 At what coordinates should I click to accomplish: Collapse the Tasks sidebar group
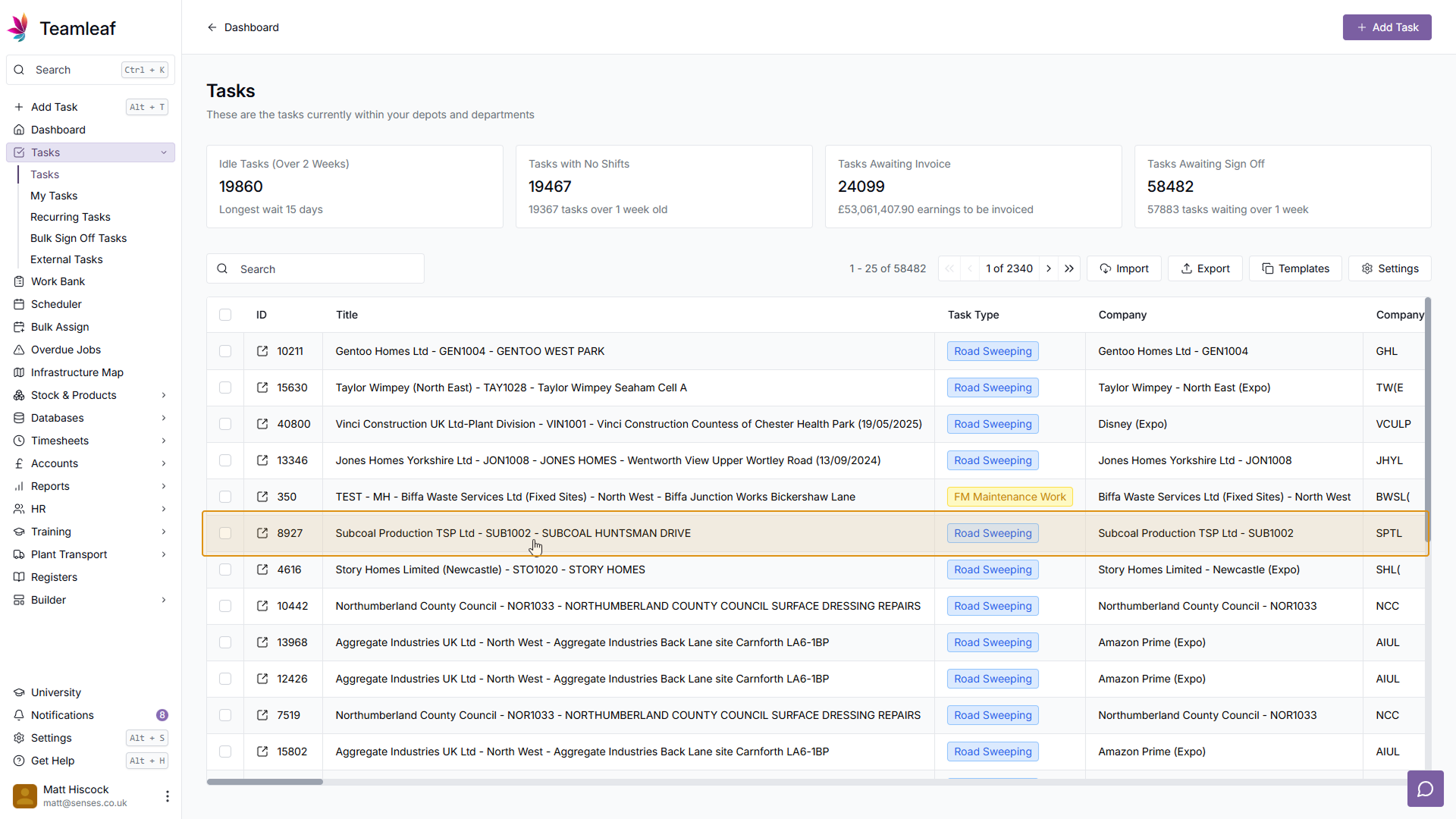(x=164, y=152)
